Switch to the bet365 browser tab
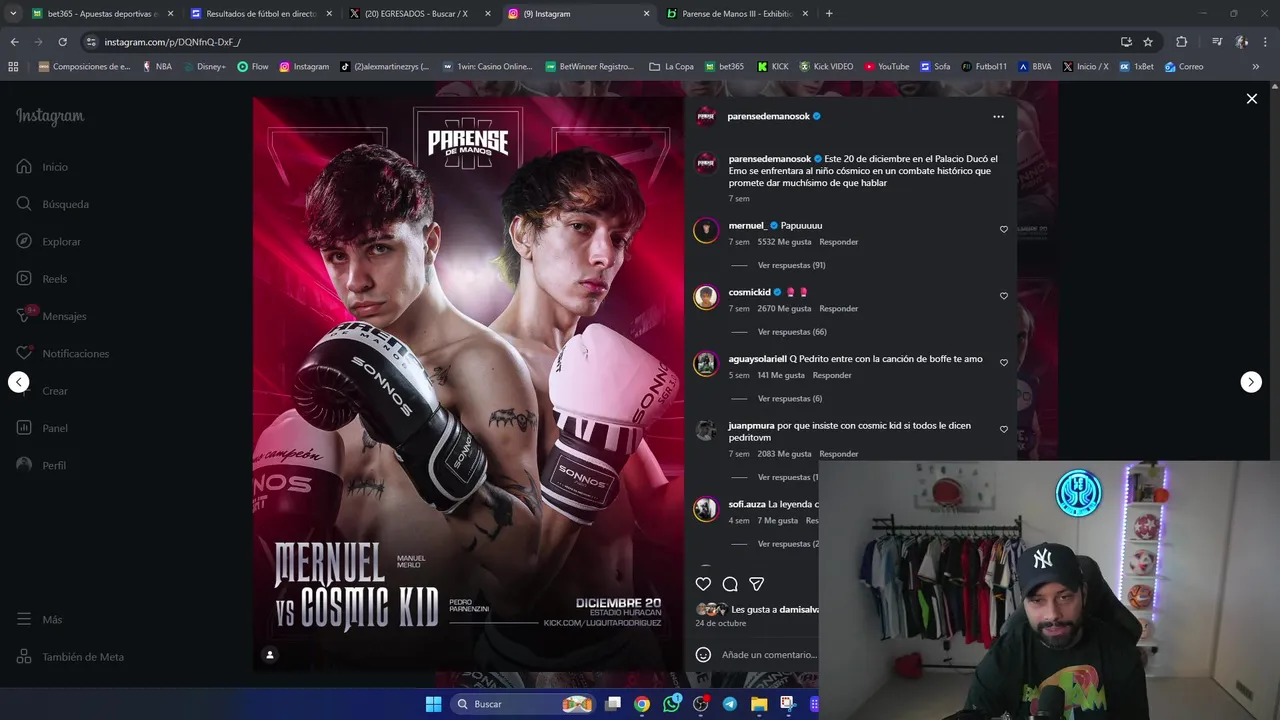The height and width of the screenshot is (720, 1280). coord(102,14)
